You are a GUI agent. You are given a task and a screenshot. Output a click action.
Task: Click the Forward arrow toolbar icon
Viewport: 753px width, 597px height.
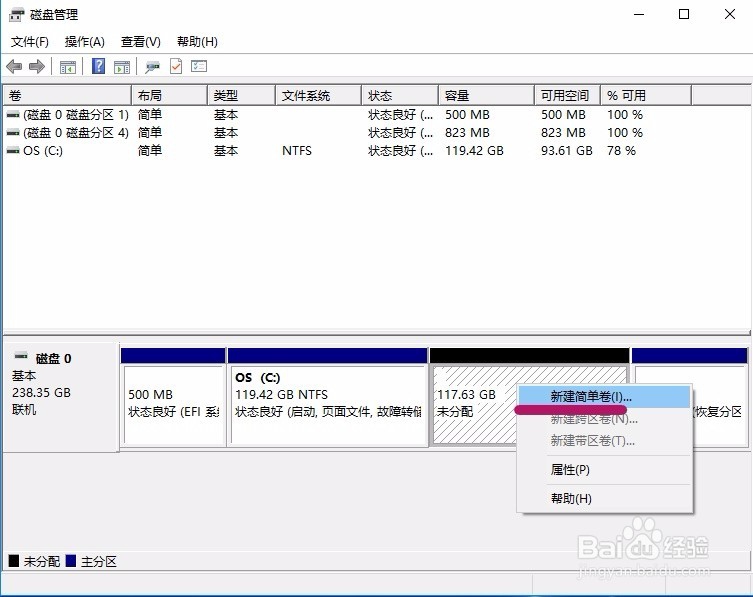coord(37,66)
